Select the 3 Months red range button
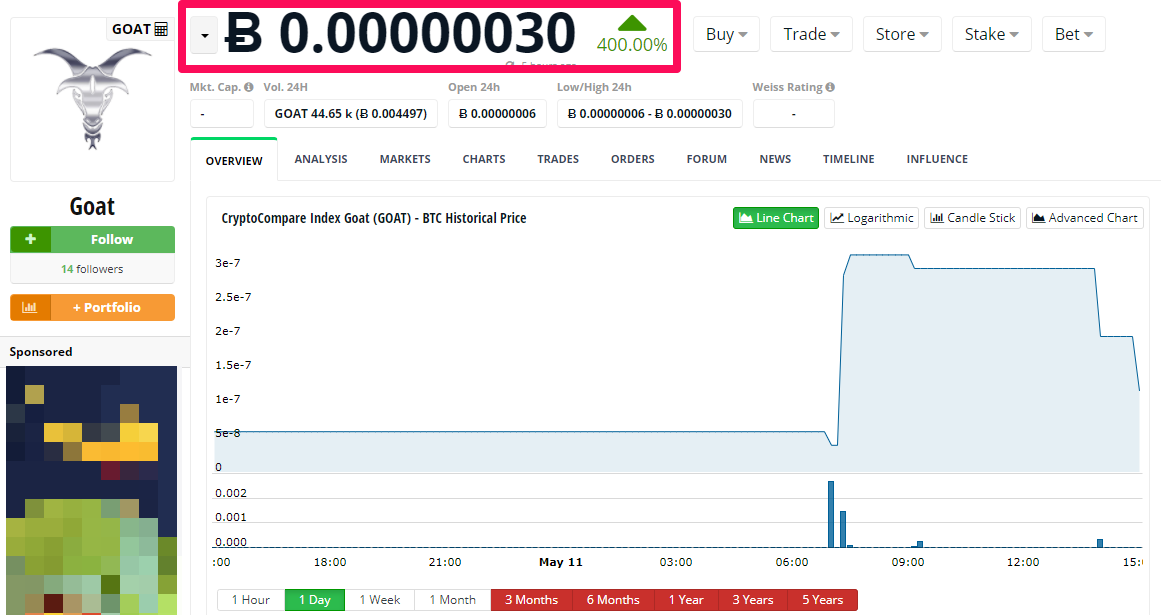Viewport: 1161px width, 615px height. [532, 599]
